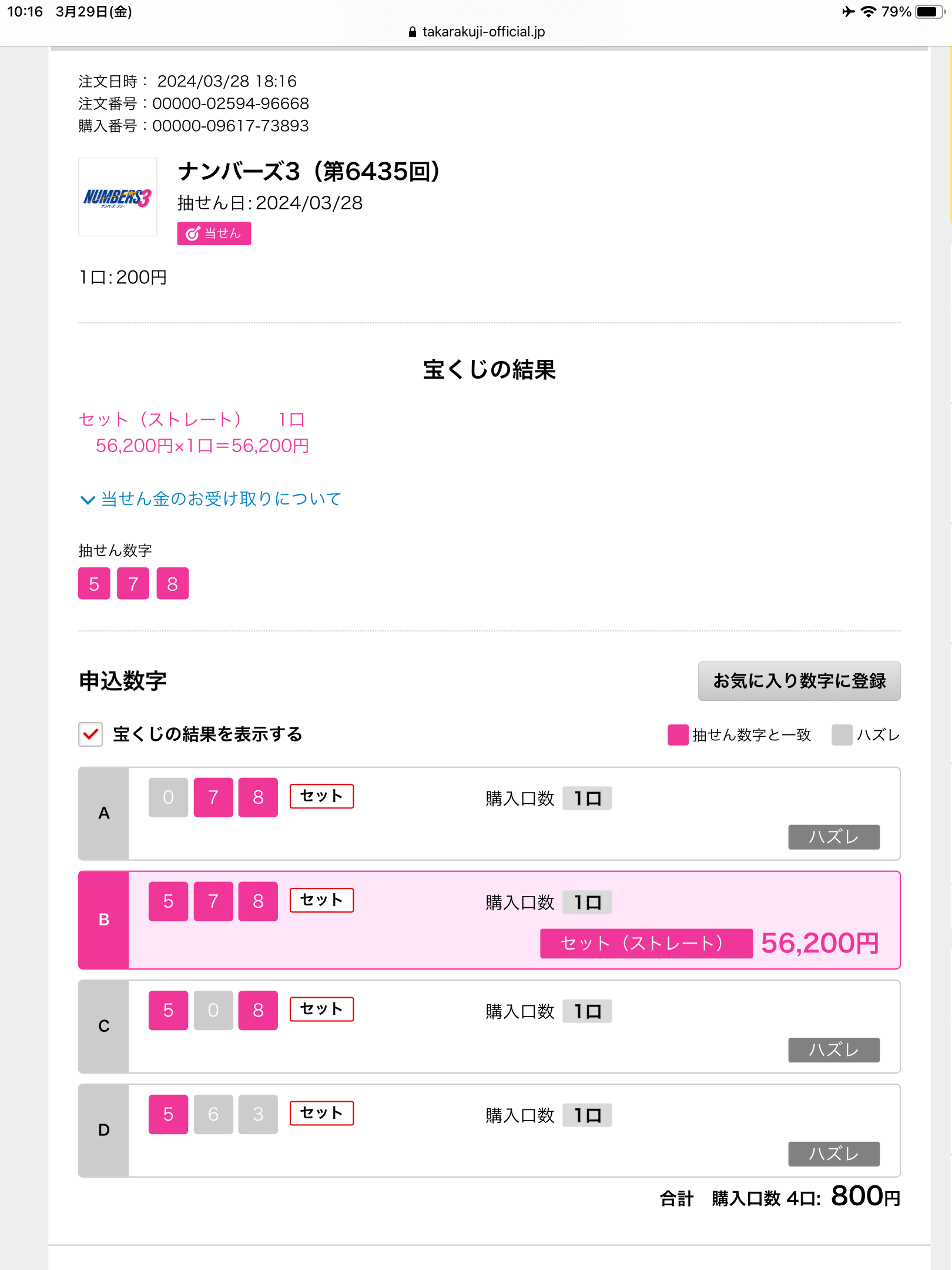
Task: Click the gray ハズレ legend swatch
Action: pos(842,735)
